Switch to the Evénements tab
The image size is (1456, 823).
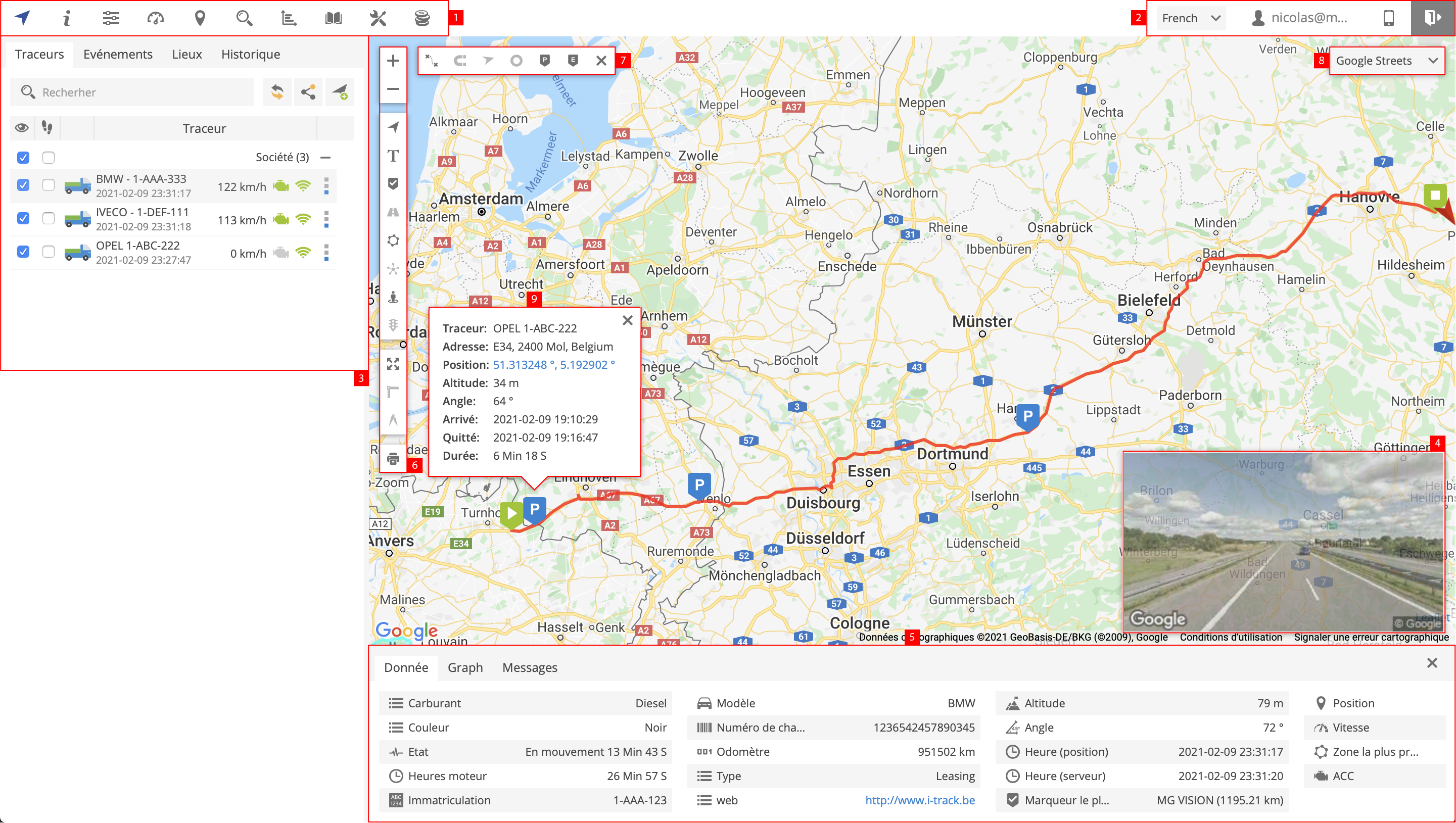point(118,54)
